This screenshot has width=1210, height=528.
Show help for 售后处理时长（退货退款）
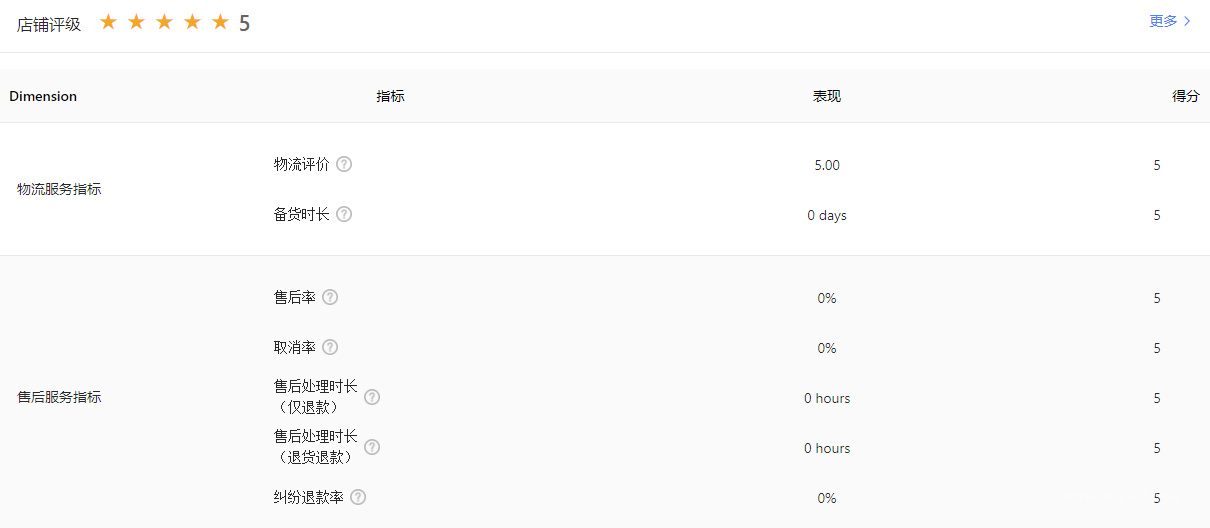point(372,447)
